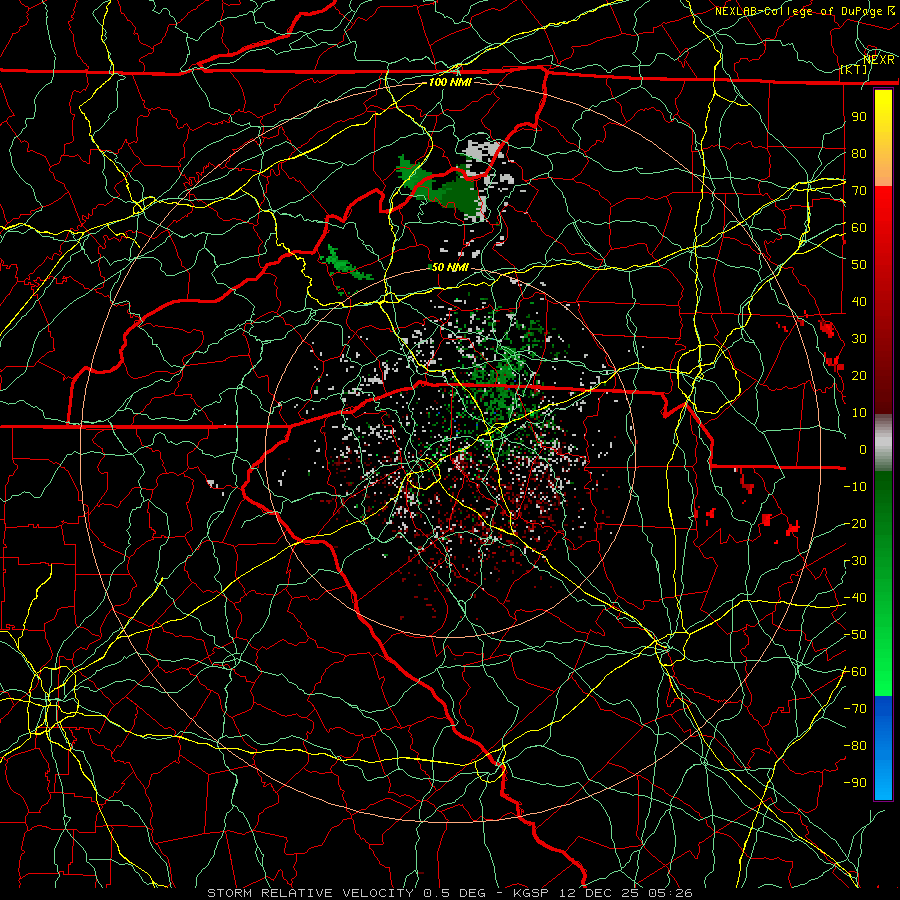900x900 pixels.
Task: Select the positive 20 value on the velocity scale
Action: pyautogui.click(x=859, y=375)
